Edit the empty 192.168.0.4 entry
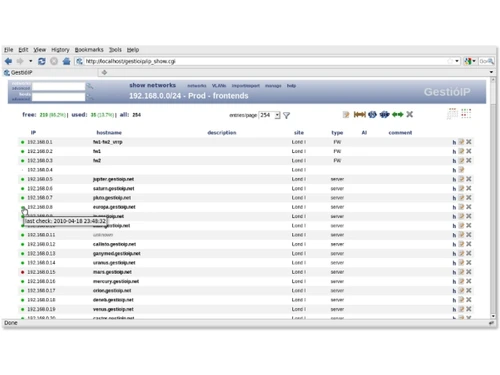Viewport: 500px width, 375px height. [461, 170]
